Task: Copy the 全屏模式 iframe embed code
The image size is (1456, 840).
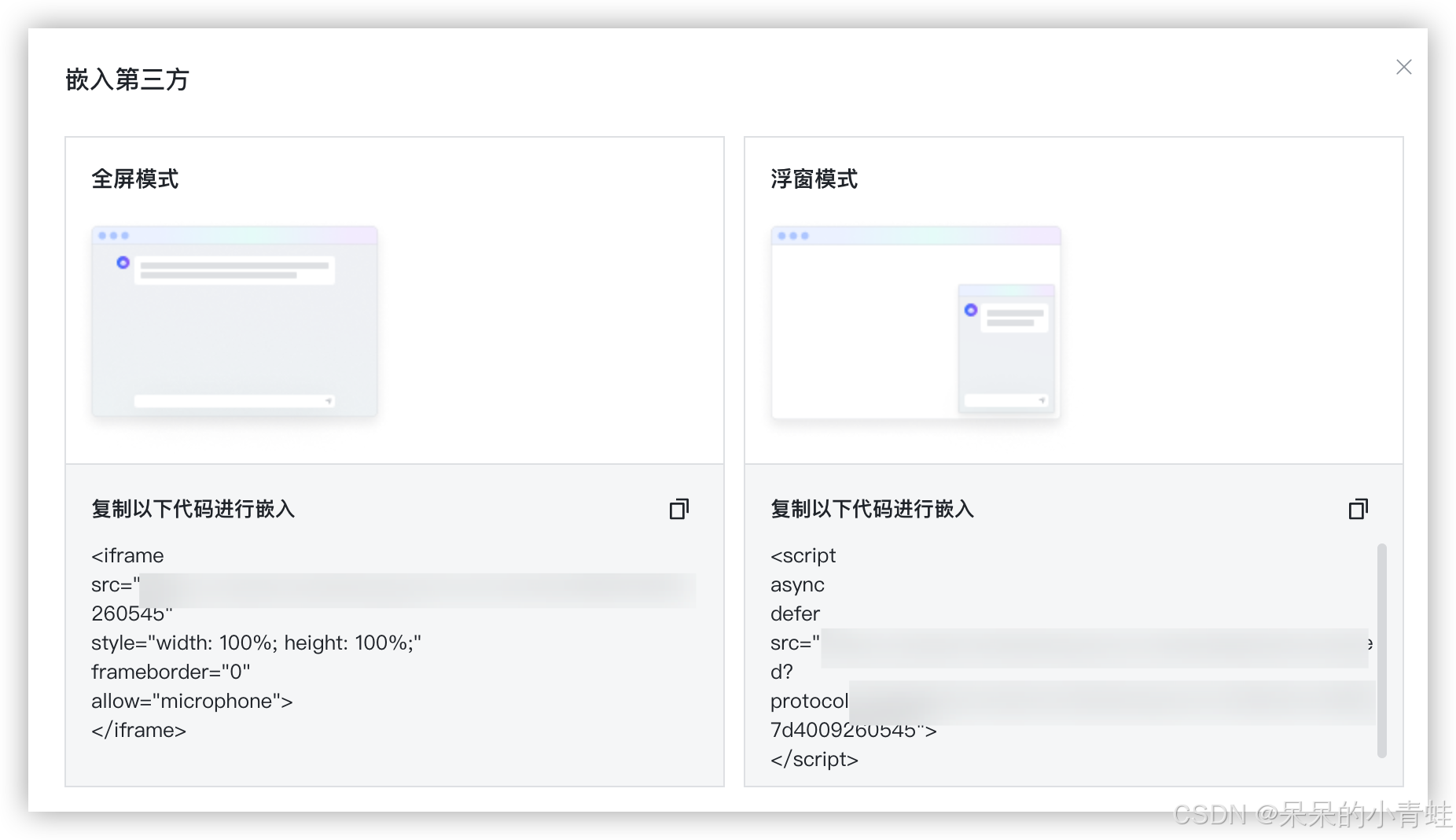Action: coord(679,509)
